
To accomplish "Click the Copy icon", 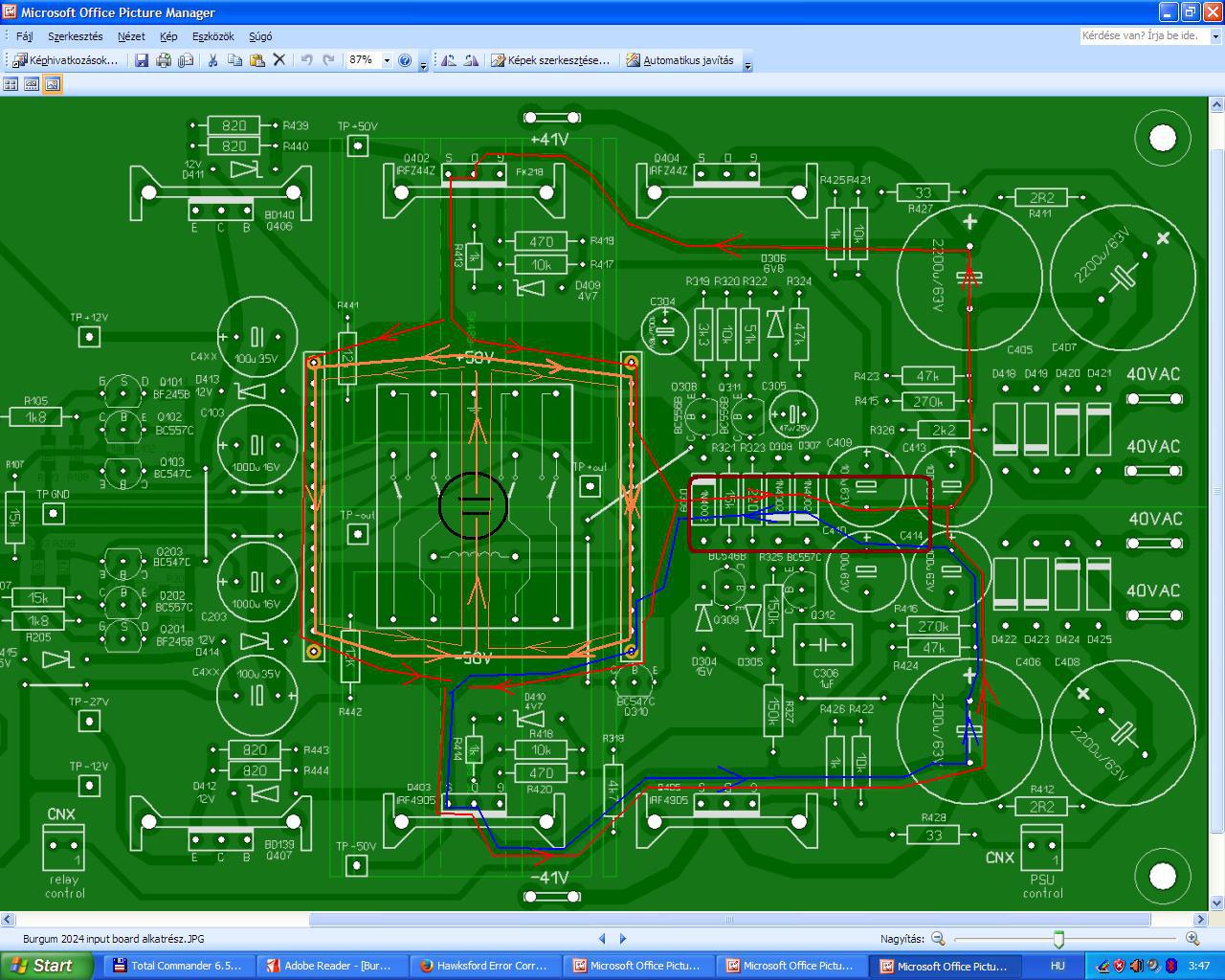I will 234,60.
